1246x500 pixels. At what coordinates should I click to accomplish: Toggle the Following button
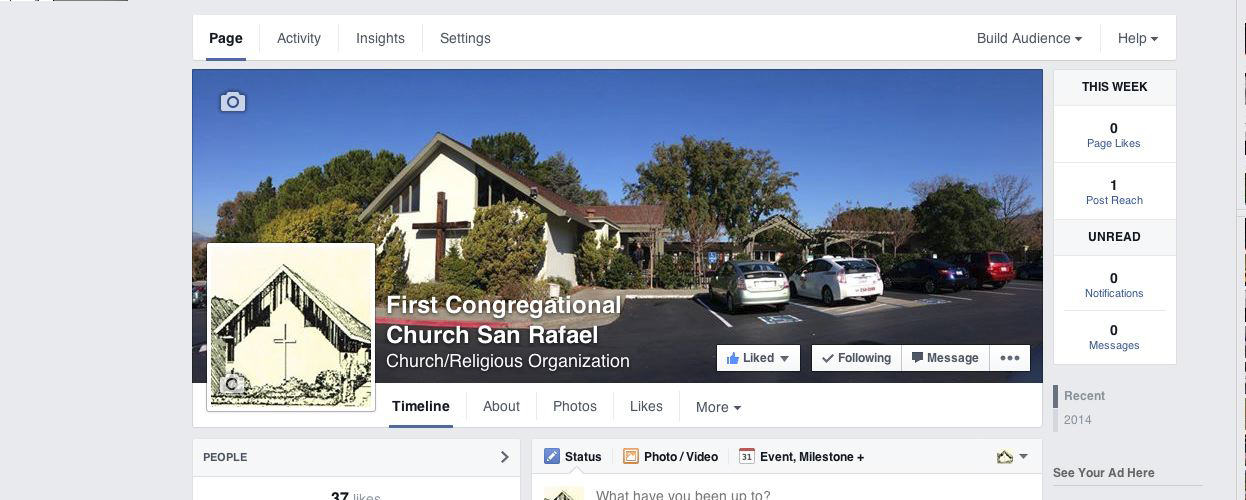[x=856, y=358]
